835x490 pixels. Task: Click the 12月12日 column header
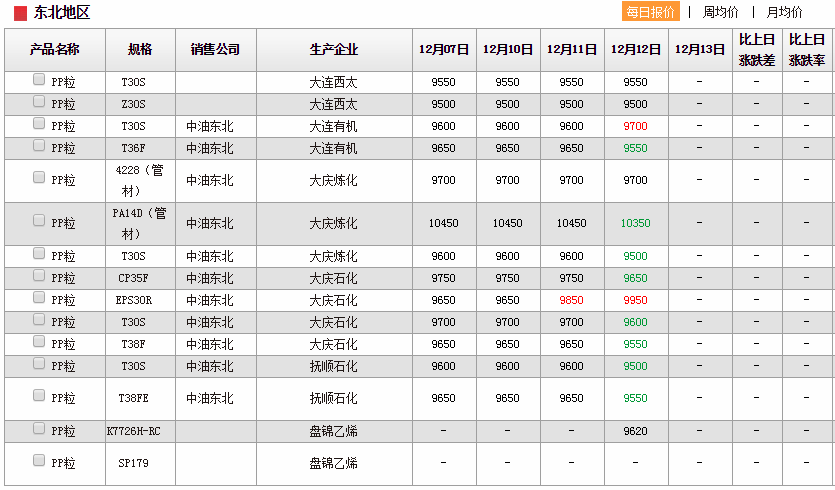(x=635, y=49)
